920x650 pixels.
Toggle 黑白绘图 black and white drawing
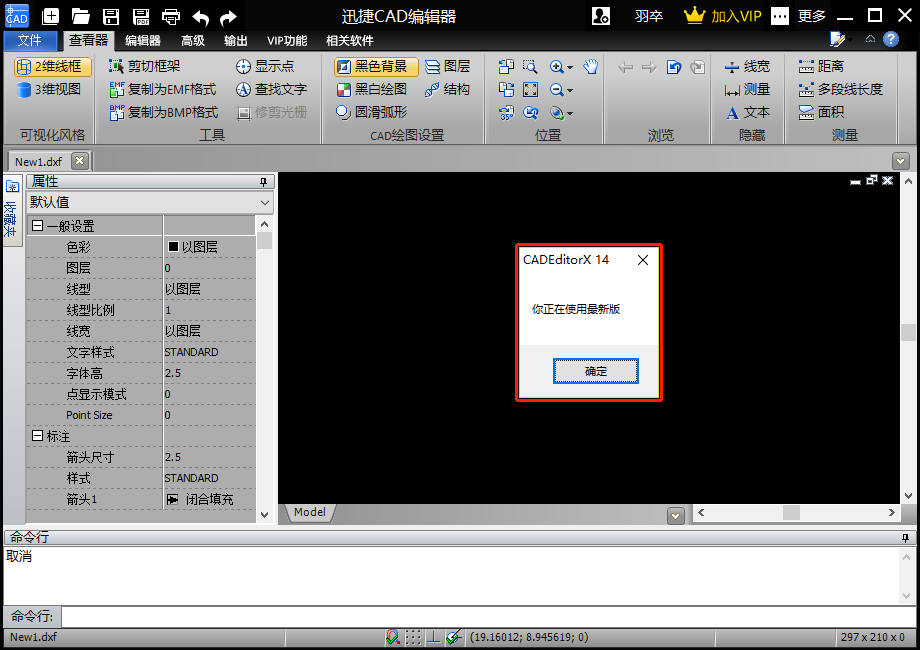(x=371, y=89)
